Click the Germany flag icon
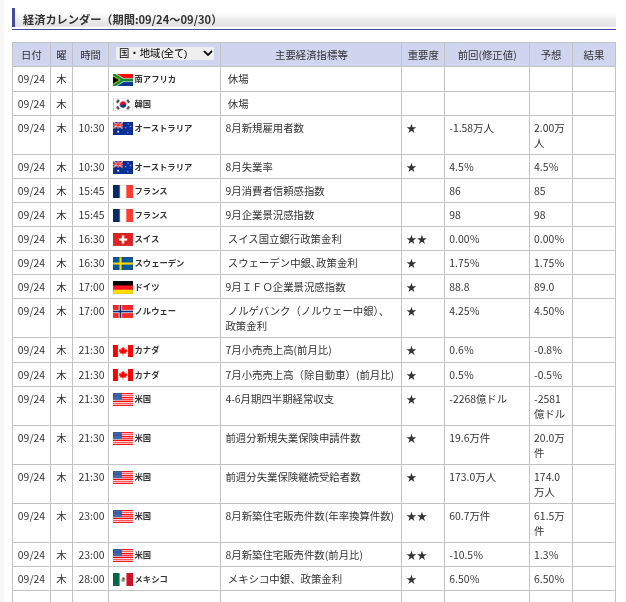Screen dimensions: 626x602 (x=123, y=287)
